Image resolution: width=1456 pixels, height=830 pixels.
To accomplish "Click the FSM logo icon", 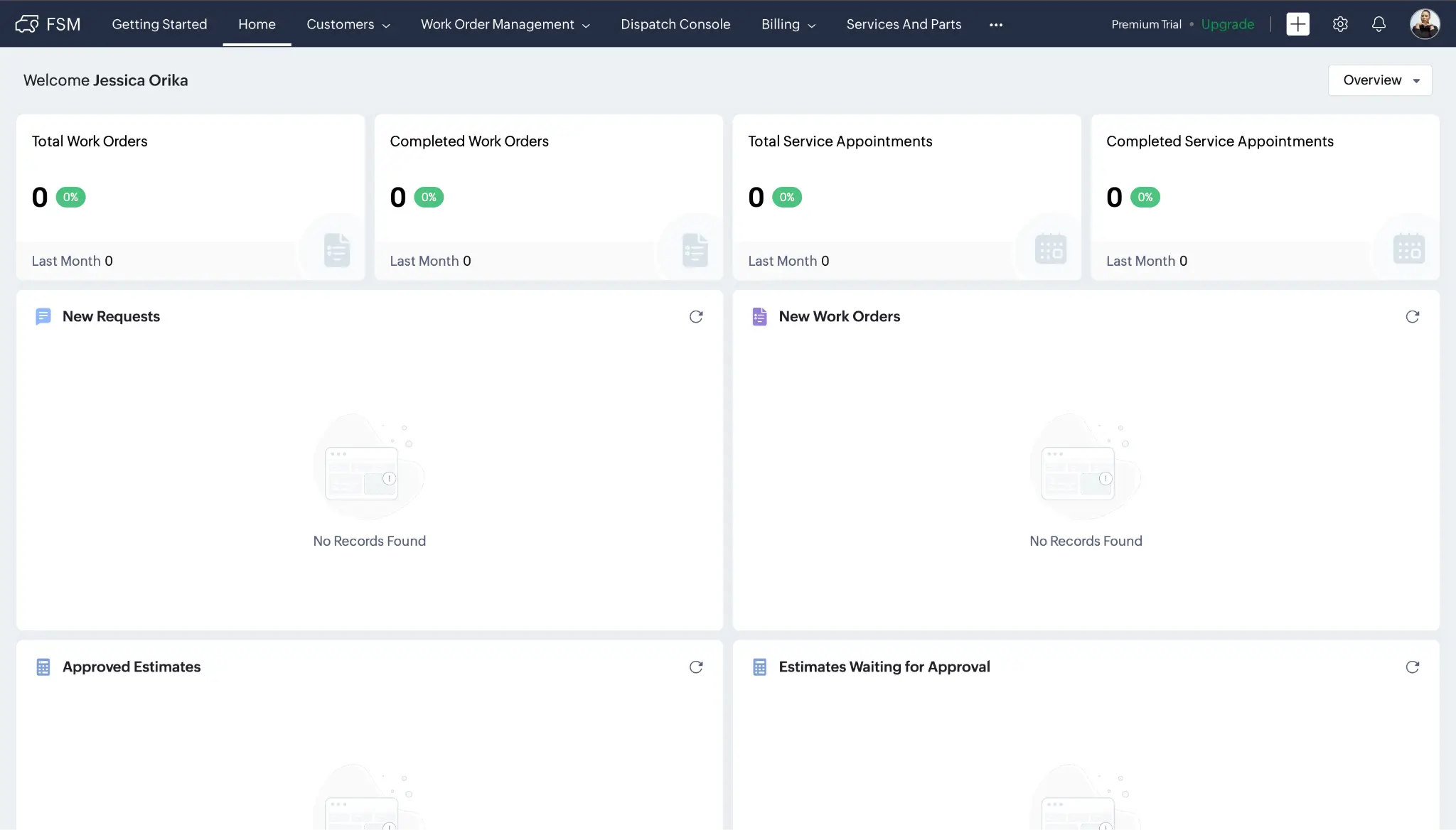I will [27, 24].
